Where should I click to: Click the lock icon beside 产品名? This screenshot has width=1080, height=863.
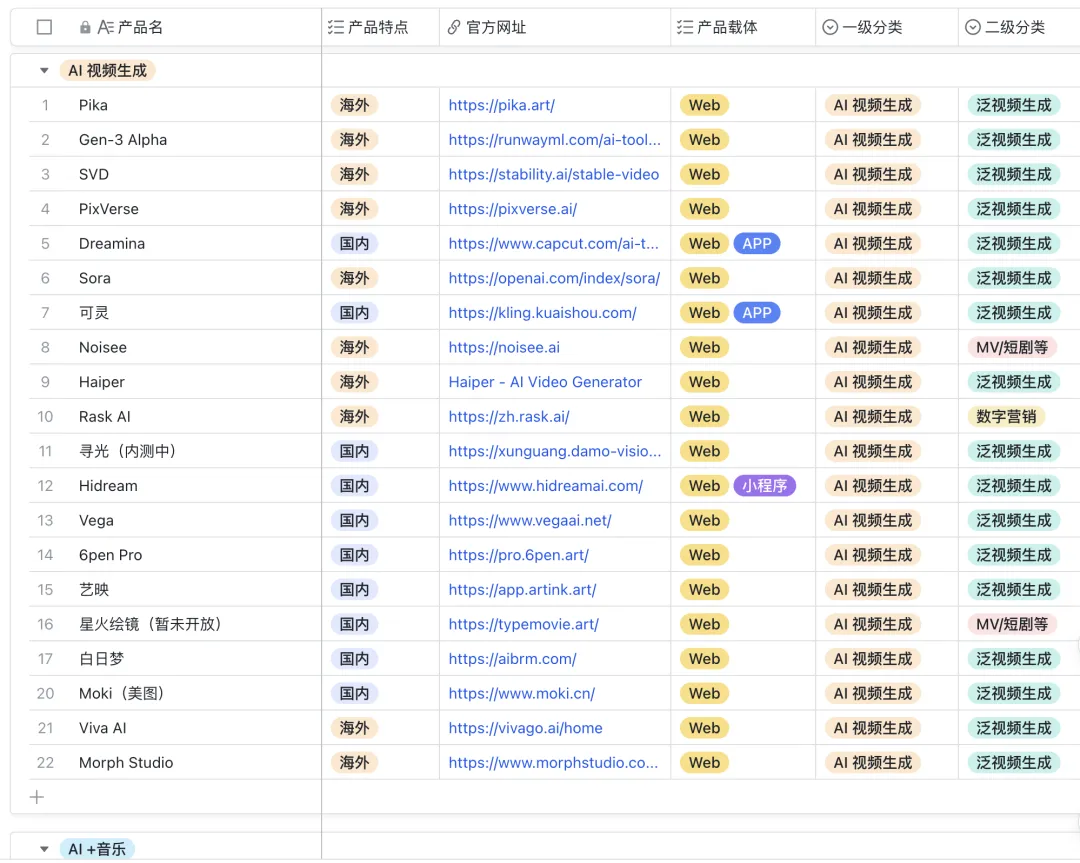click(85, 27)
